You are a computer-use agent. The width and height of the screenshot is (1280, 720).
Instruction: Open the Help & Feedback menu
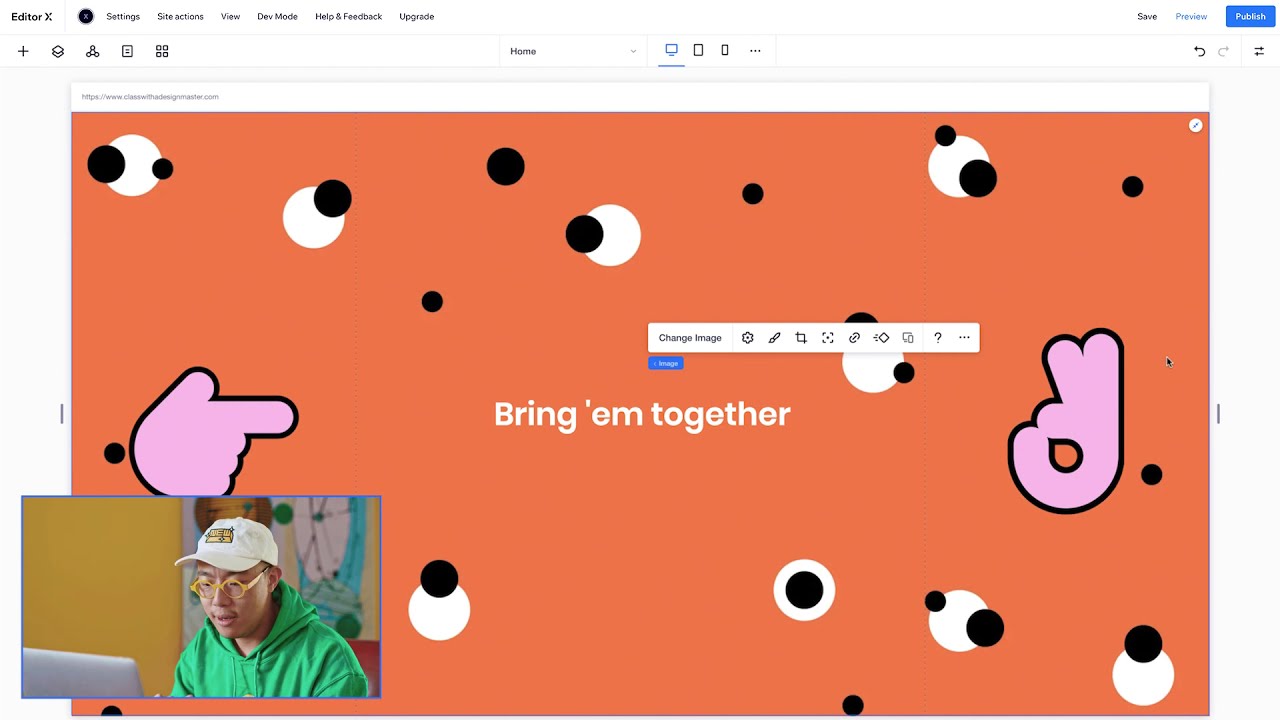pyautogui.click(x=348, y=16)
